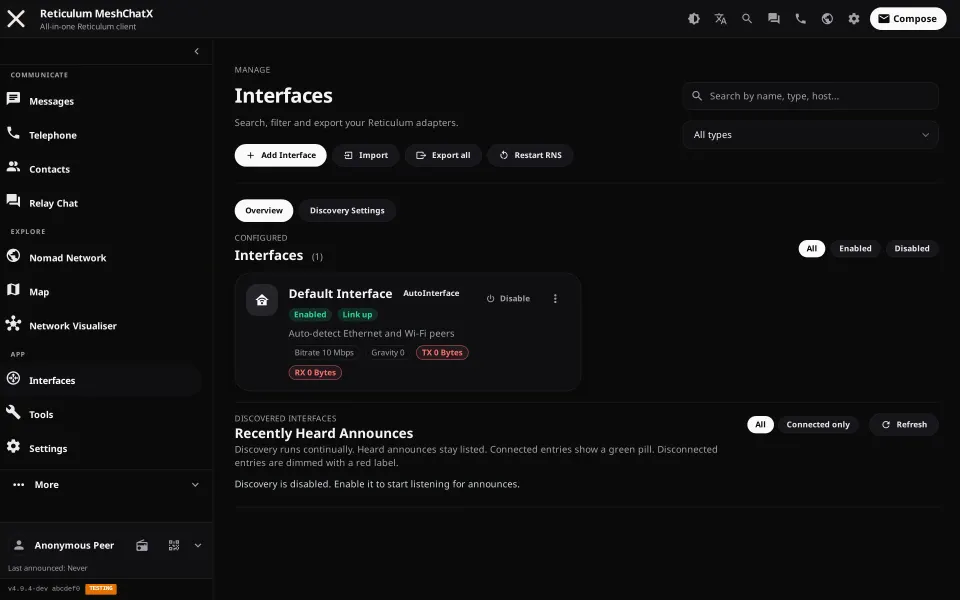Click the Default Interface title
Image resolution: width=960 pixels, height=600 pixels.
tap(340, 294)
